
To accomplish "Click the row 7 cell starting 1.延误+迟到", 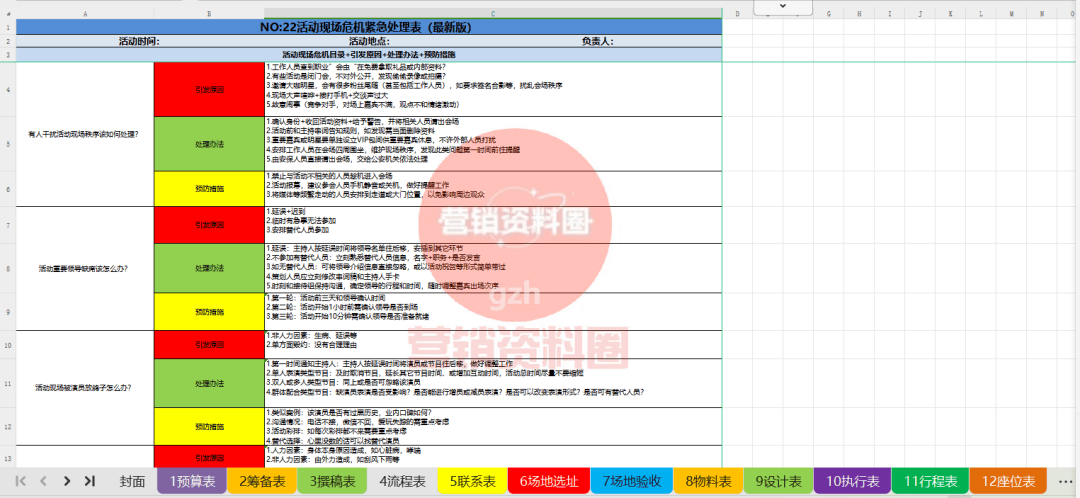I will 493,225.
